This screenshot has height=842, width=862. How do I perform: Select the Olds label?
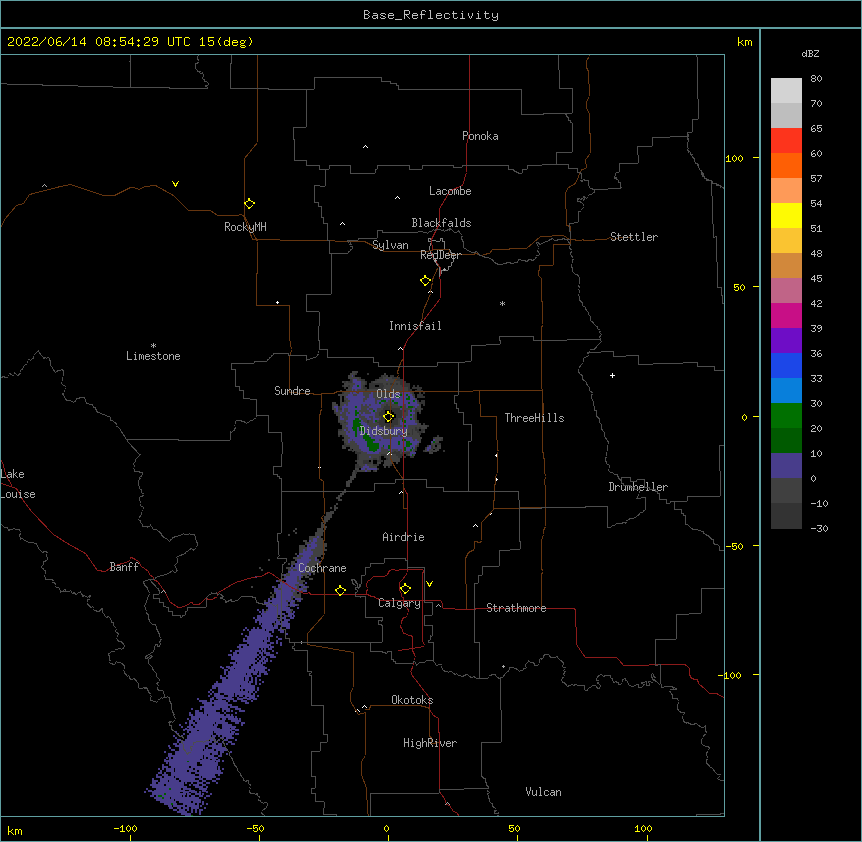388,394
